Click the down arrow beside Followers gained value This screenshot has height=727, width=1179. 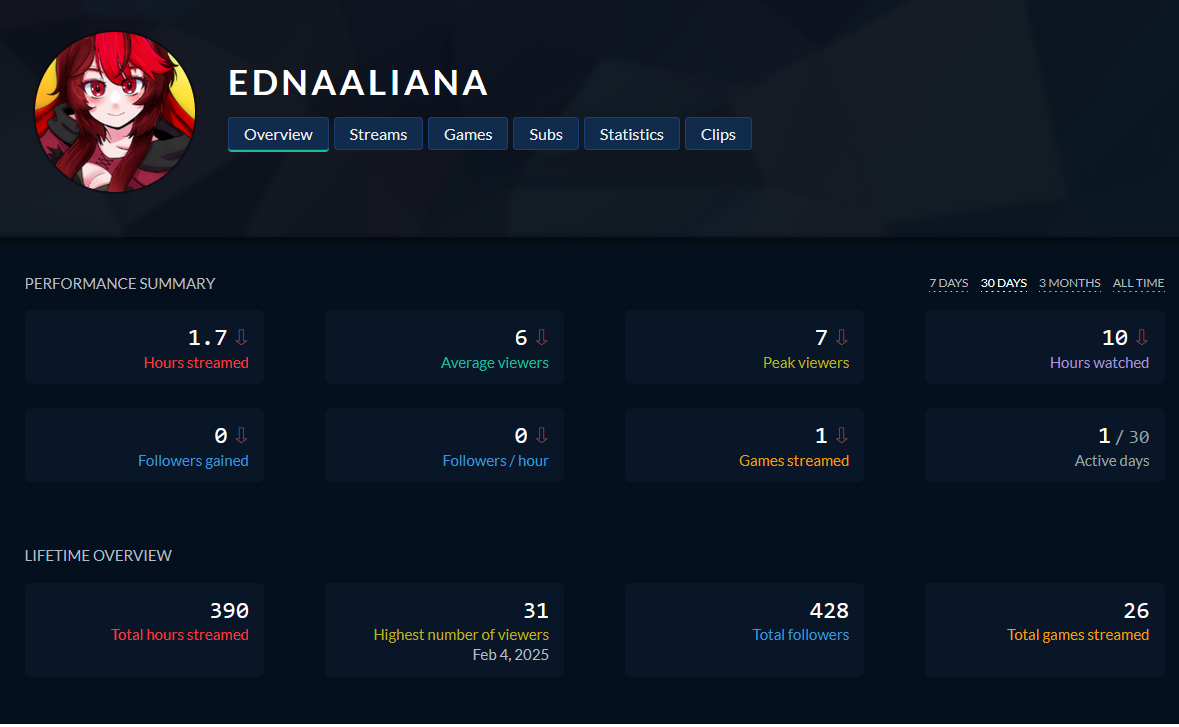(241, 435)
